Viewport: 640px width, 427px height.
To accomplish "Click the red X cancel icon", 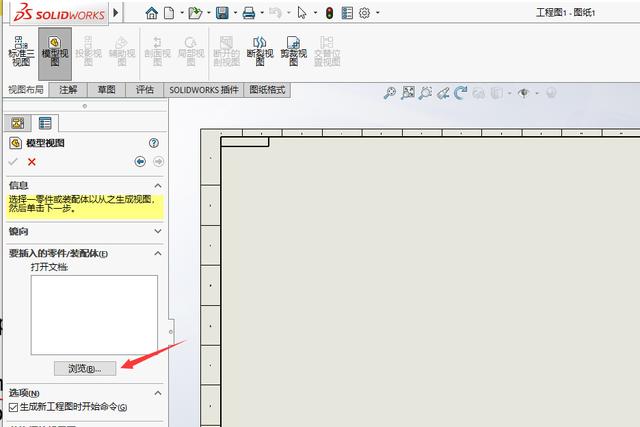I will point(31,162).
